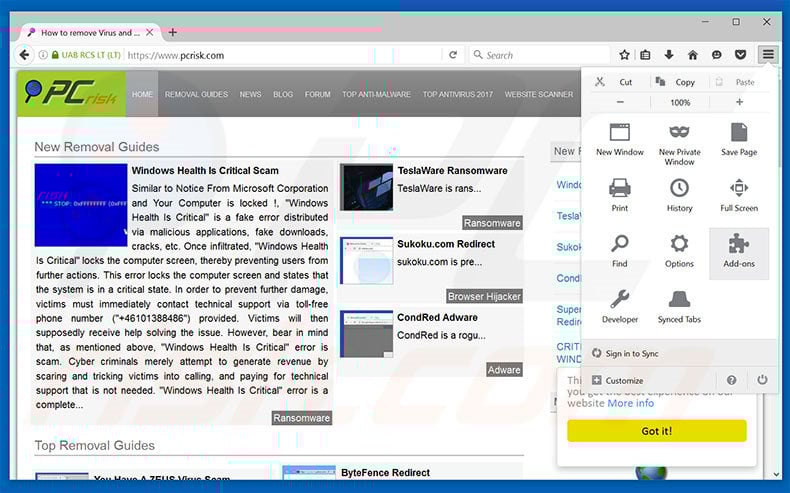Image resolution: width=790 pixels, height=493 pixels.
Task: Zoom out with the minus button
Action: click(620, 102)
